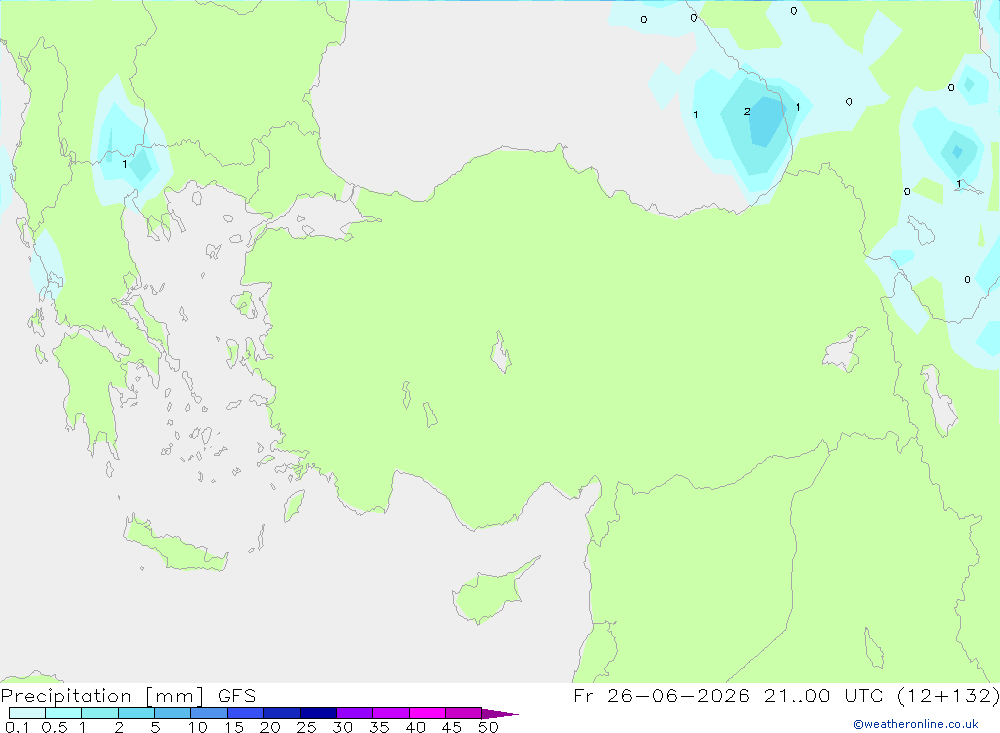Click the "Precipitation [mm]" title text
Image resolution: width=1000 pixels, height=733 pixels.
[103, 696]
